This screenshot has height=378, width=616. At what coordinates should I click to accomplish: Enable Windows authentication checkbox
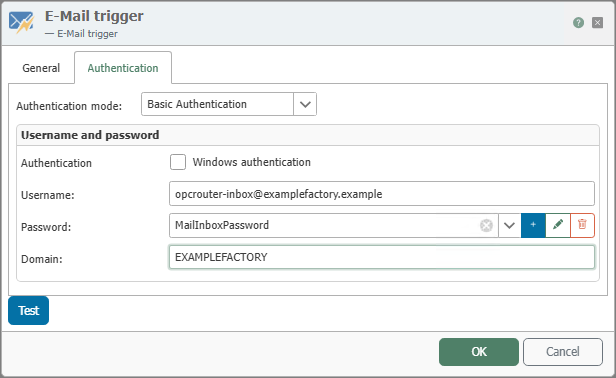pos(178,162)
